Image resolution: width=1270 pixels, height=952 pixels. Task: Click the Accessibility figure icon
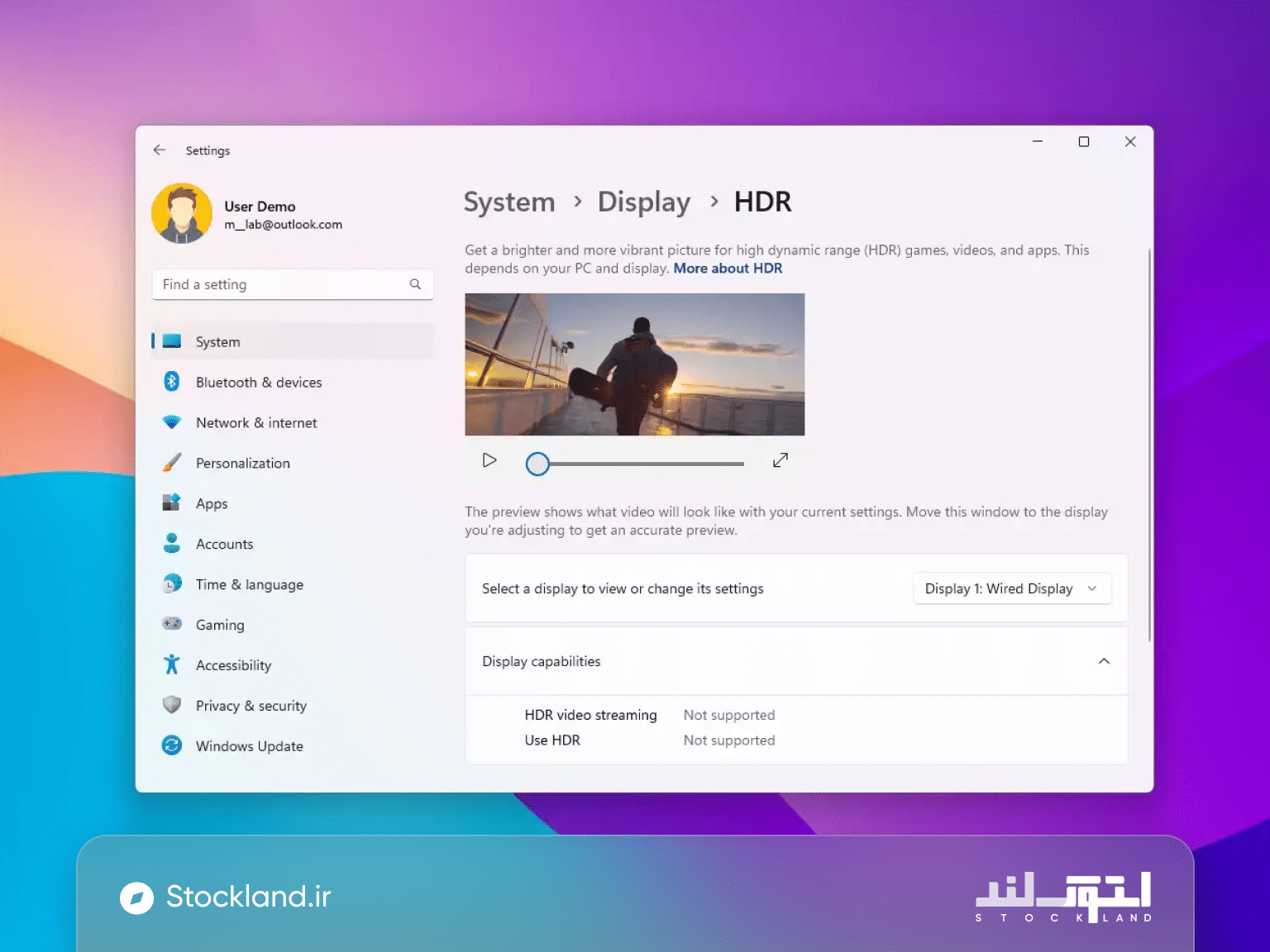click(x=172, y=664)
